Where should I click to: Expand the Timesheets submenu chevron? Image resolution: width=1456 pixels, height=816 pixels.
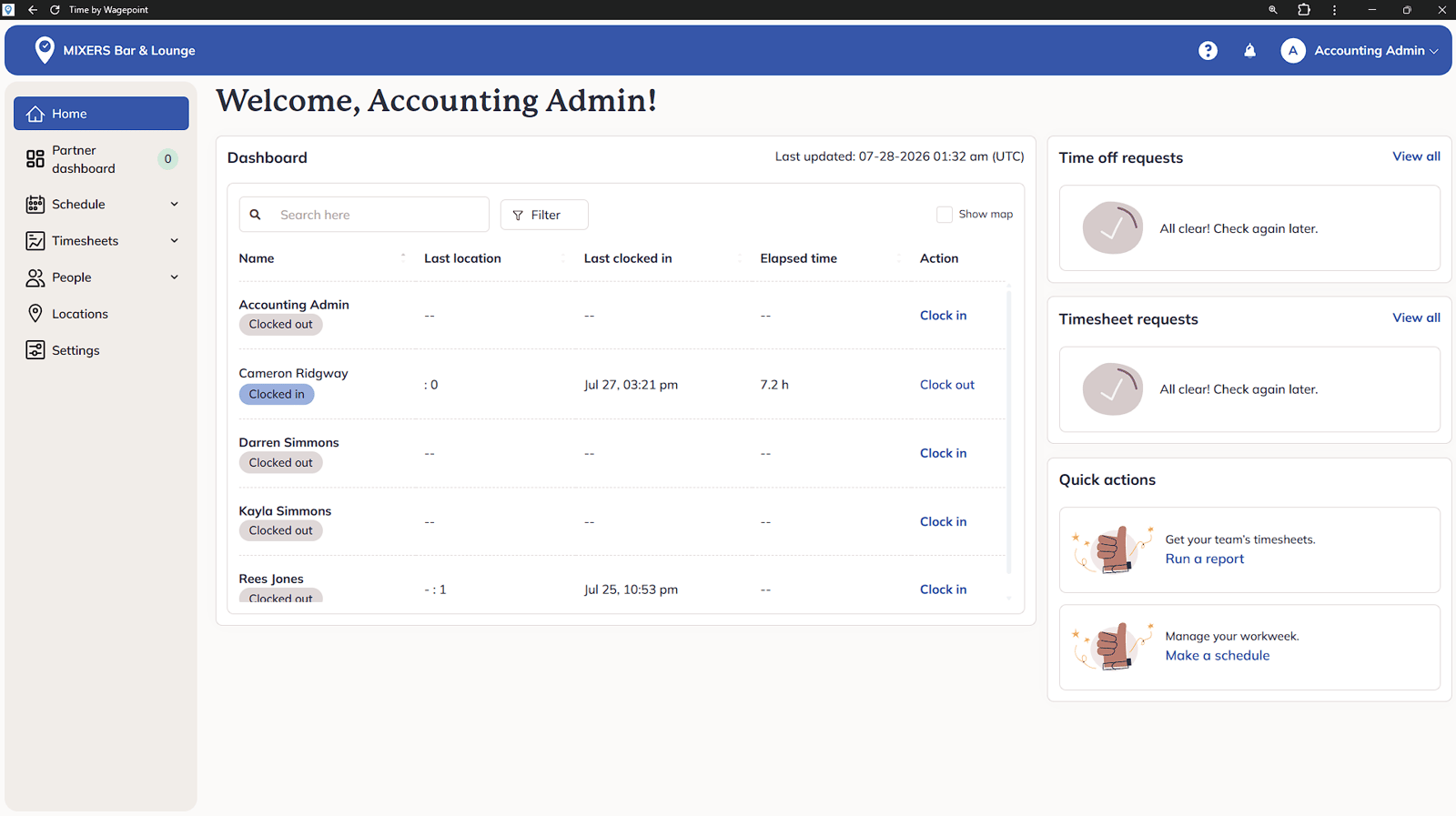click(x=175, y=241)
